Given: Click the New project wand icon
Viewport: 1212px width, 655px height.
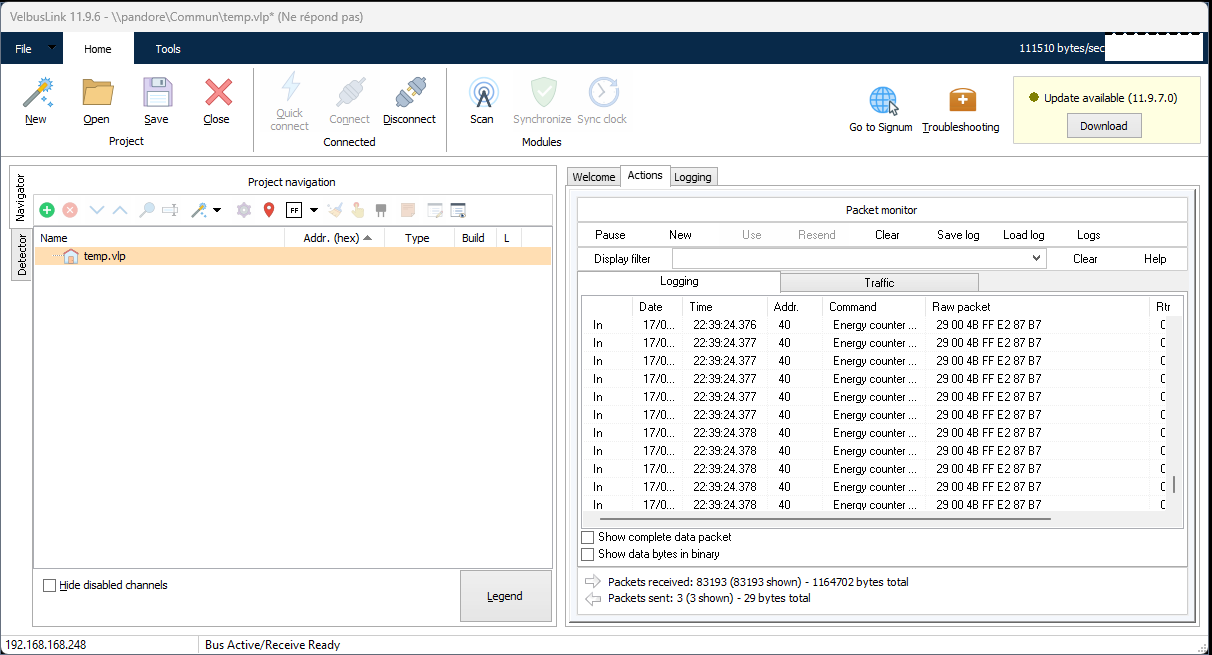Looking at the screenshot, I should 37,94.
